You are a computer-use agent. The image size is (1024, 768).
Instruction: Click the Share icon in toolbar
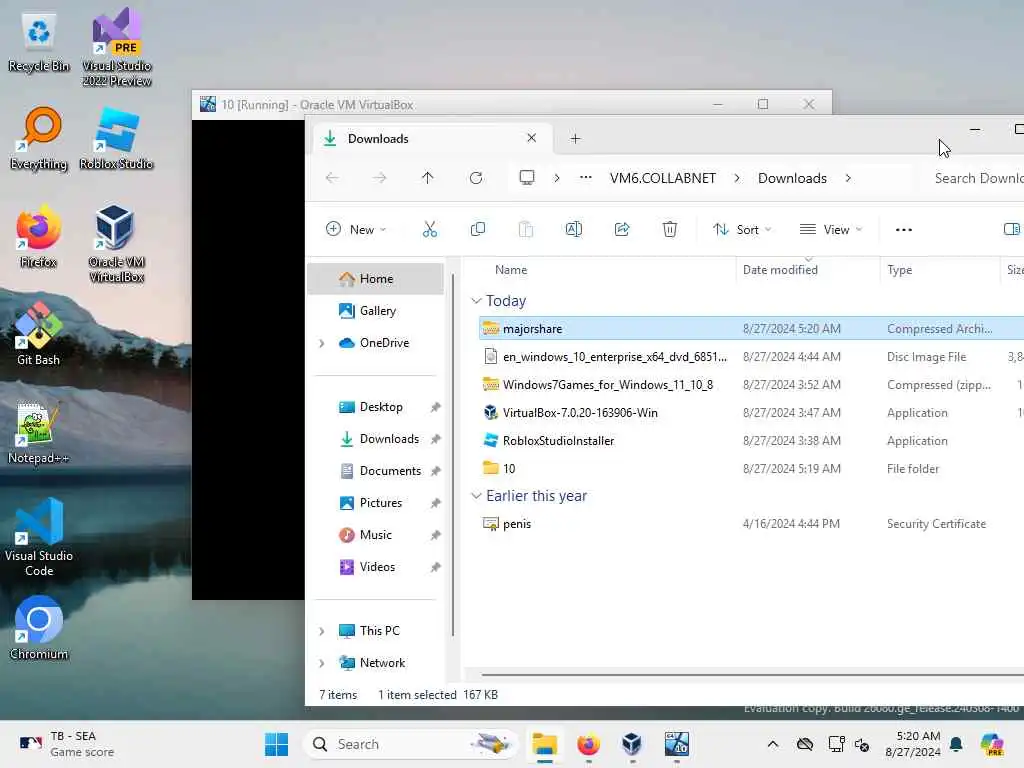tap(622, 229)
